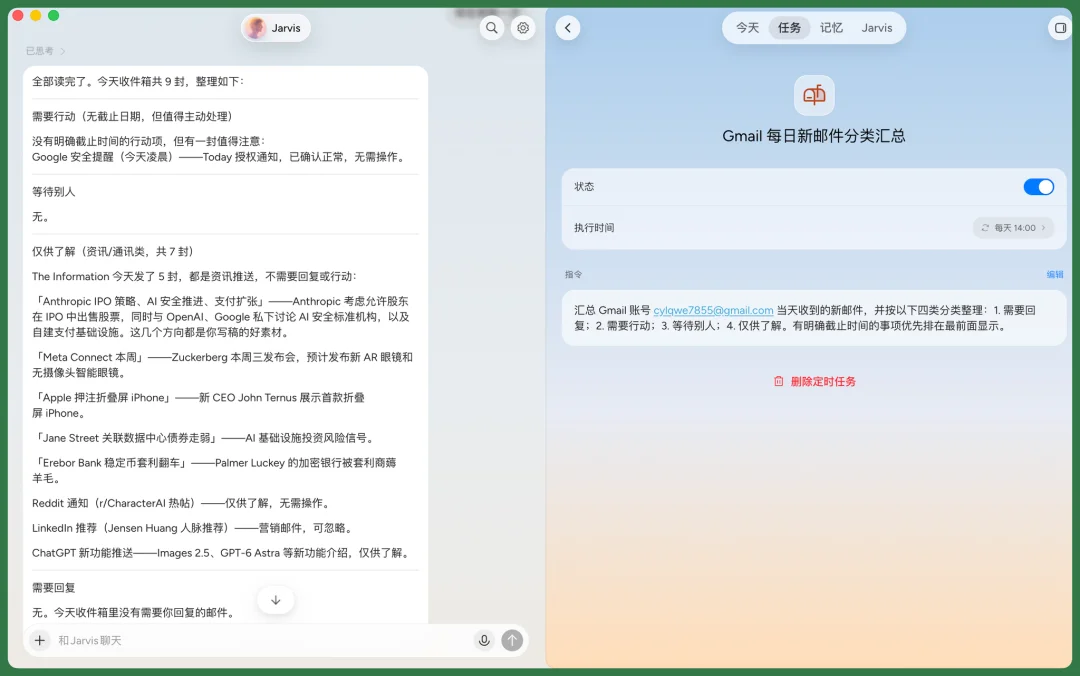Click the 状态 label
The image size is (1080, 676).
pyautogui.click(x=584, y=187)
